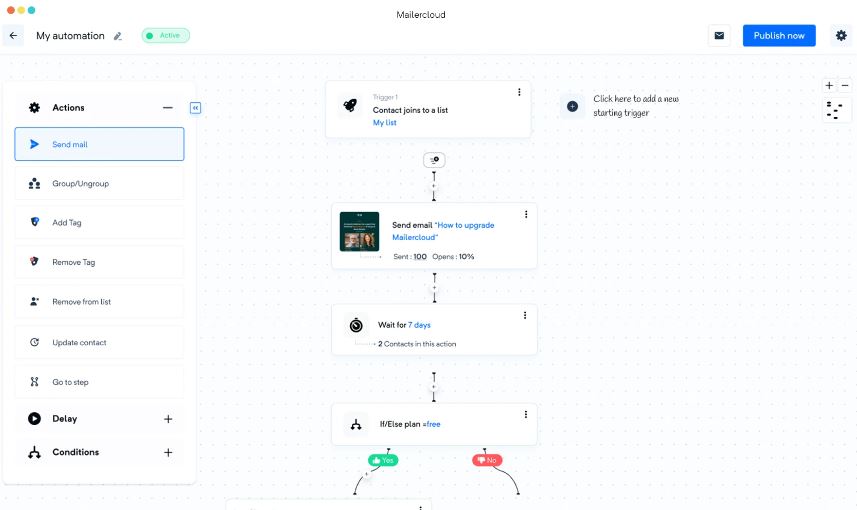Open the My list link
Image resolution: width=857 pixels, height=510 pixels.
tap(385, 122)
